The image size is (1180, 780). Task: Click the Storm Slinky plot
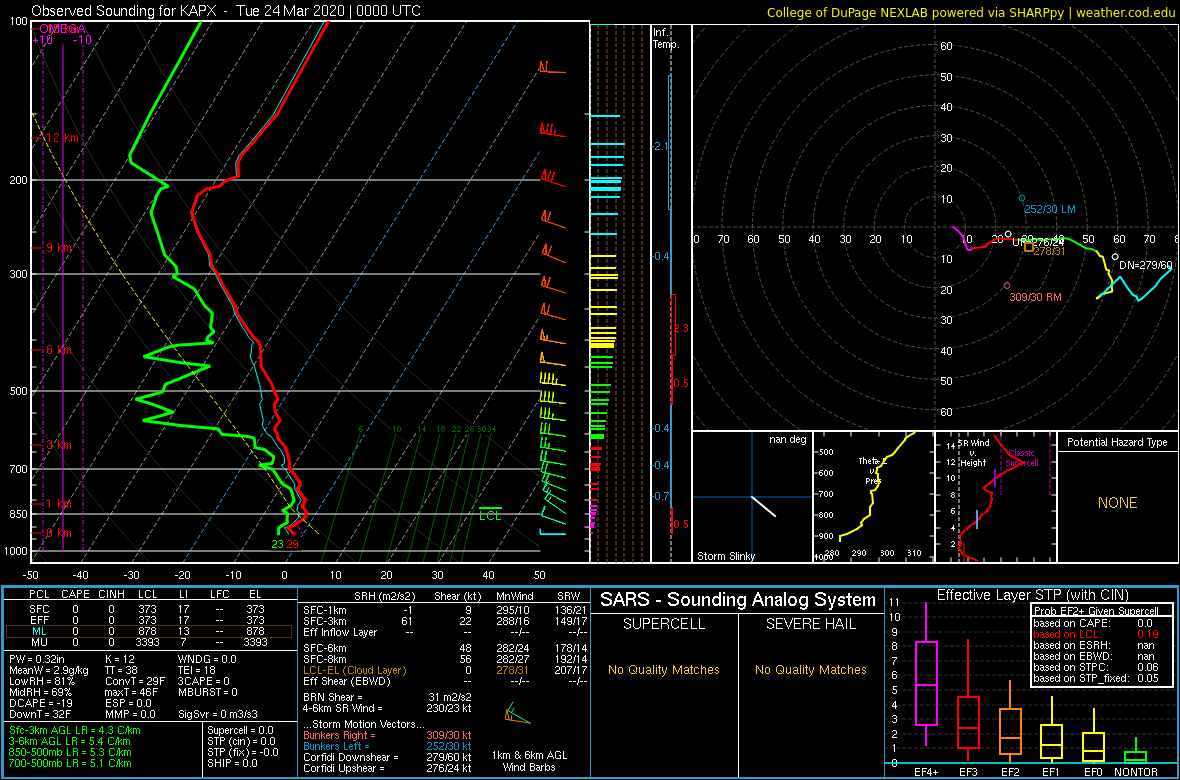pos(751,497)
